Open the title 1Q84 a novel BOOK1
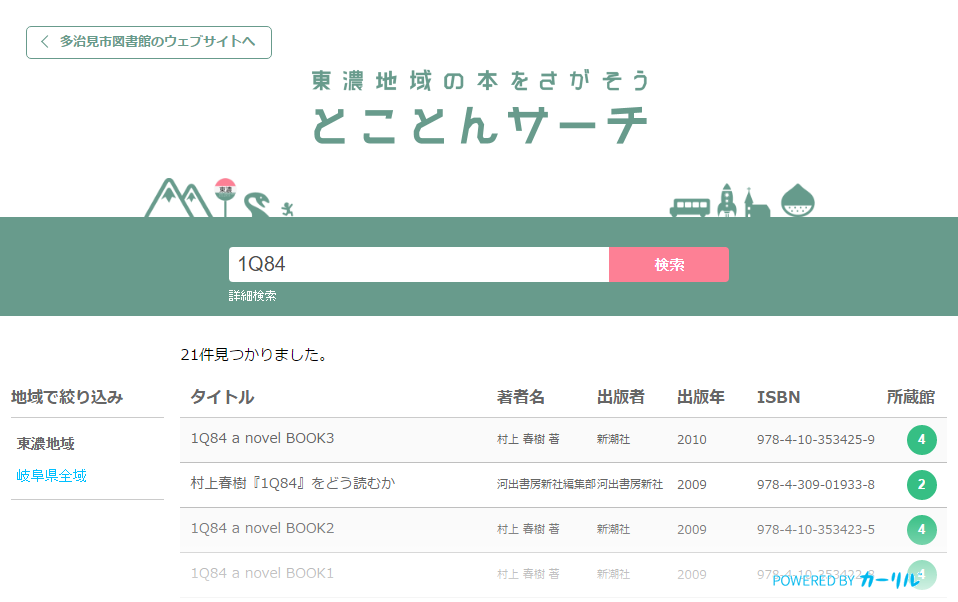Viewport: 958px width, 602px height. (262, 573)
